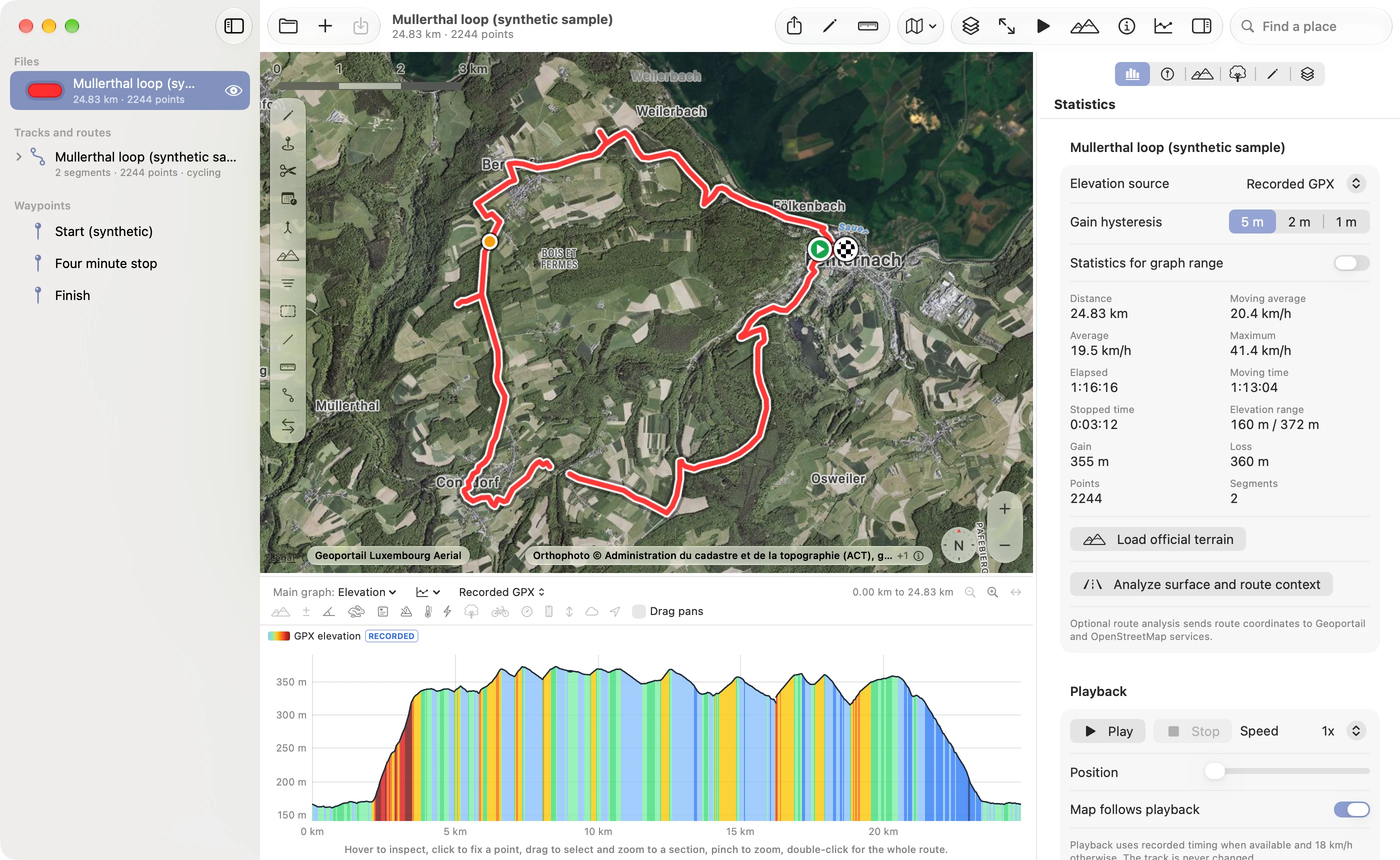Screen dimensions: 1400x860
Task: Click the Find a place search field
Action: point(1310,26)
